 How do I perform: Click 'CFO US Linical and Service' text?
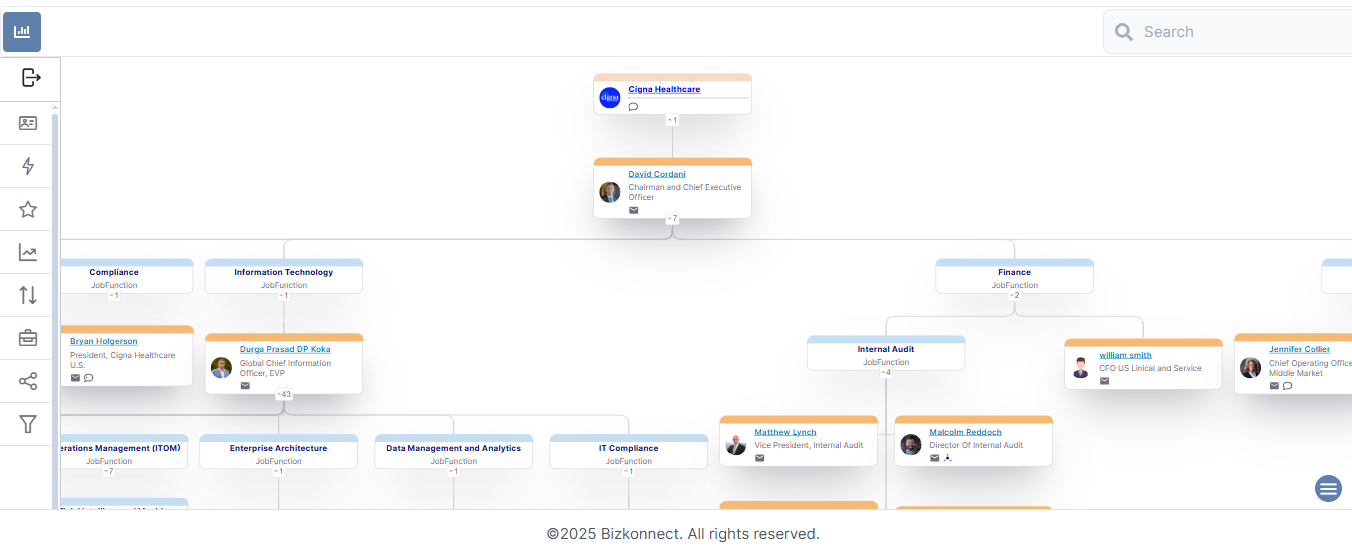pos(1151,368)
